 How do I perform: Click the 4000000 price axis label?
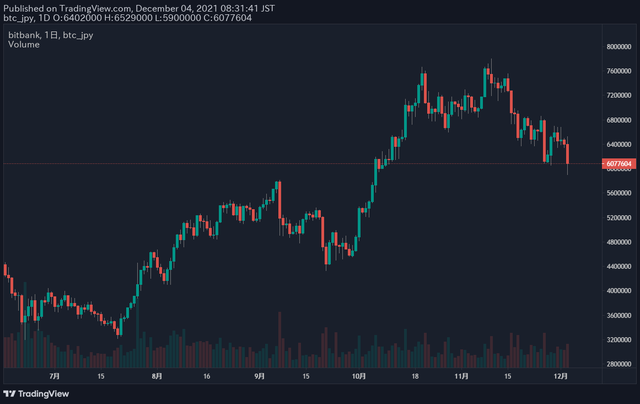coord(619,291)
